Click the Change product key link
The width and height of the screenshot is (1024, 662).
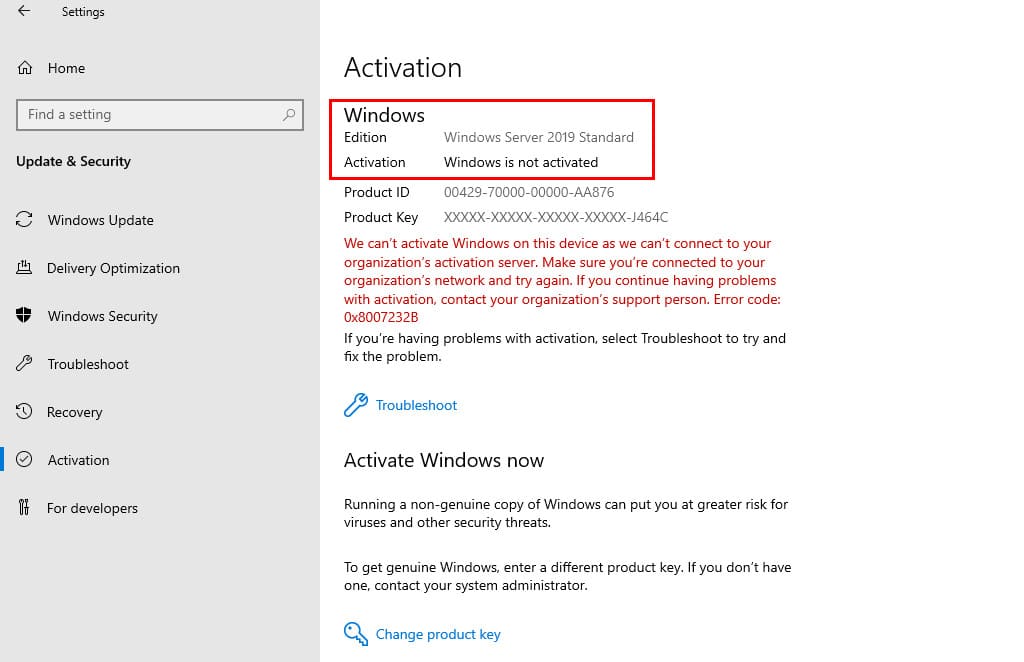438,635
